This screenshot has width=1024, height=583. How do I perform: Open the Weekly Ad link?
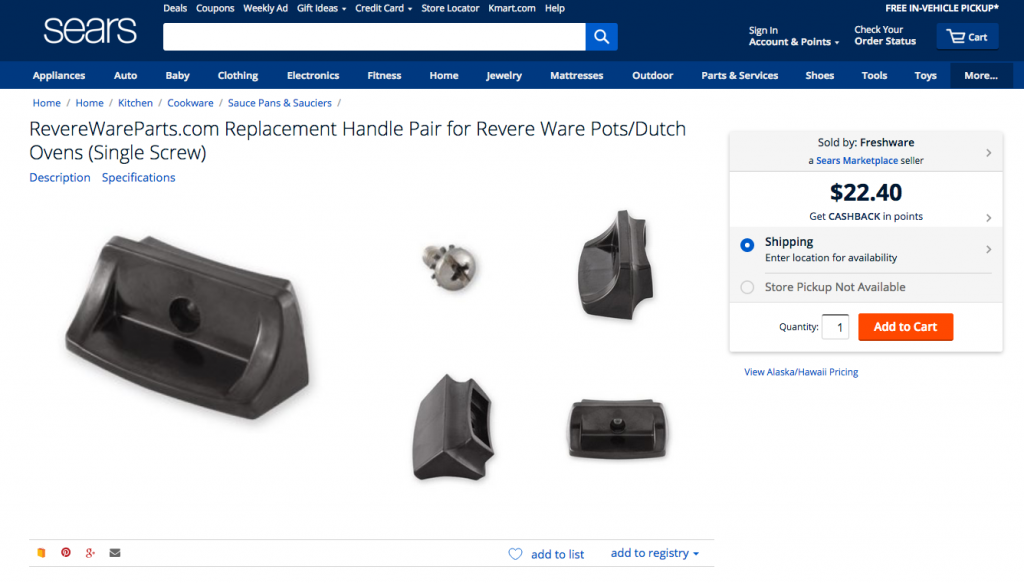tap(265, 8)
